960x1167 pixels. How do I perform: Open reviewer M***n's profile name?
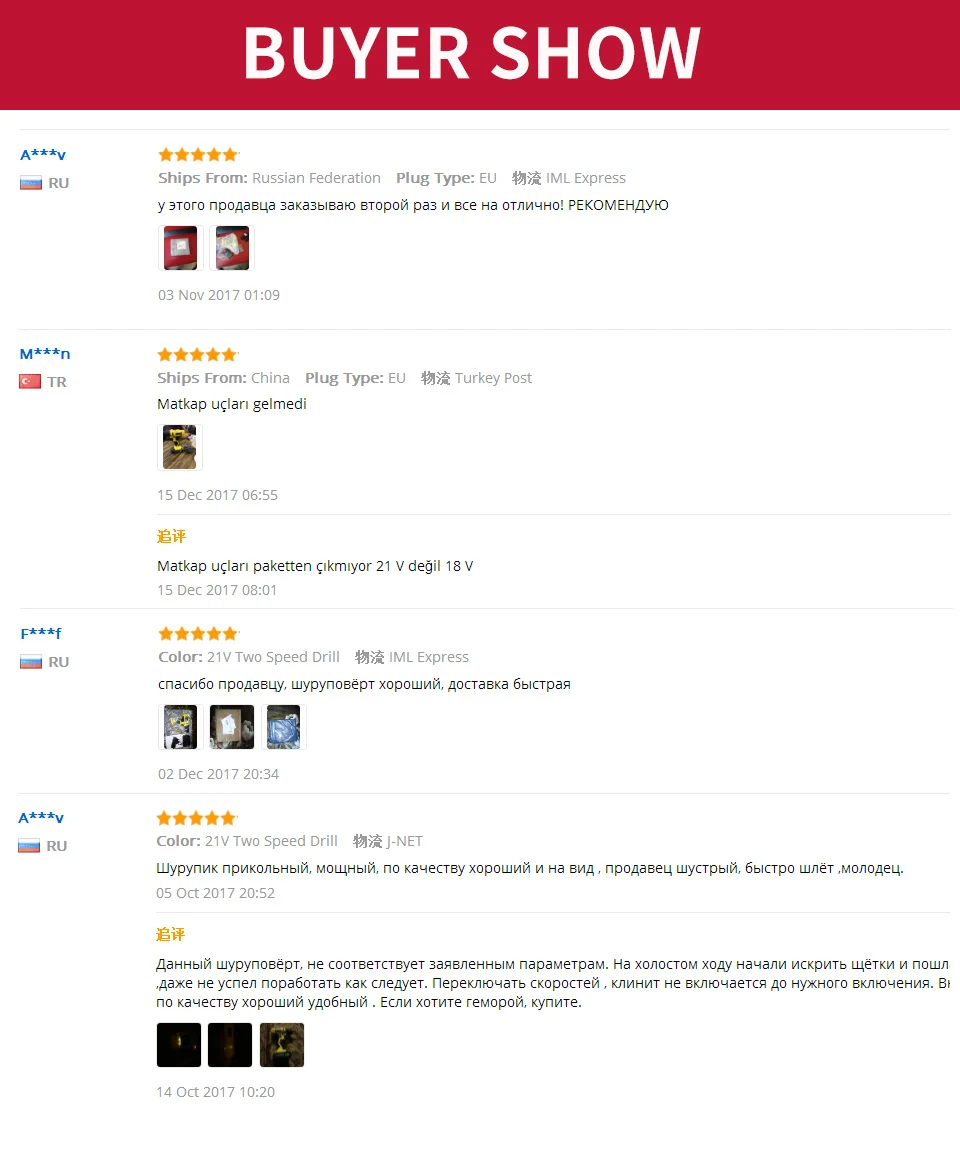[x=45, y=354]
